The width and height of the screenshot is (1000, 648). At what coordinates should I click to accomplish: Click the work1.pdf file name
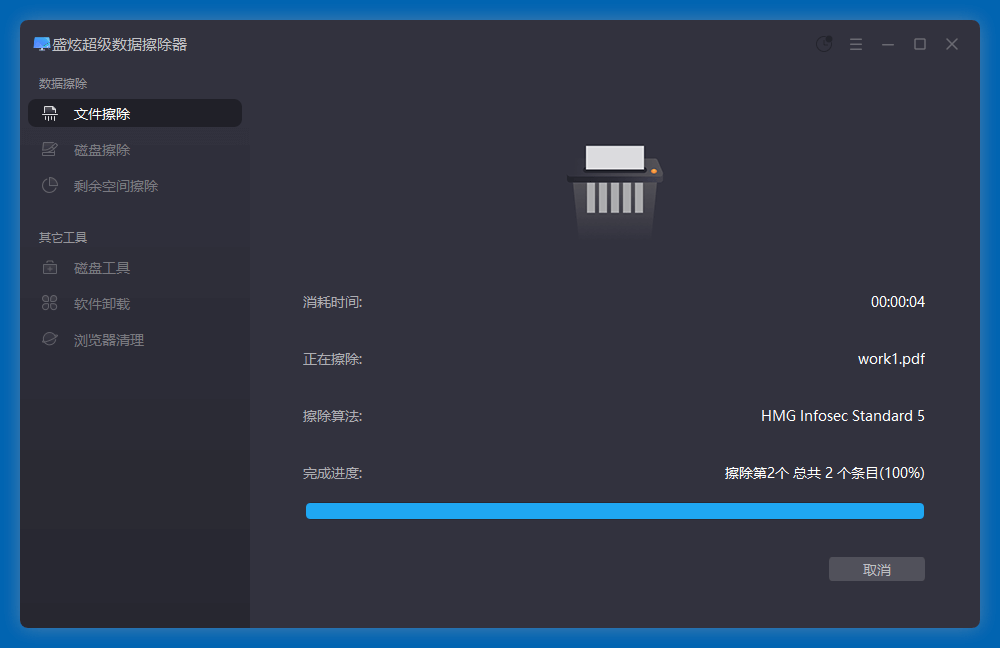[x=891, y=359]
